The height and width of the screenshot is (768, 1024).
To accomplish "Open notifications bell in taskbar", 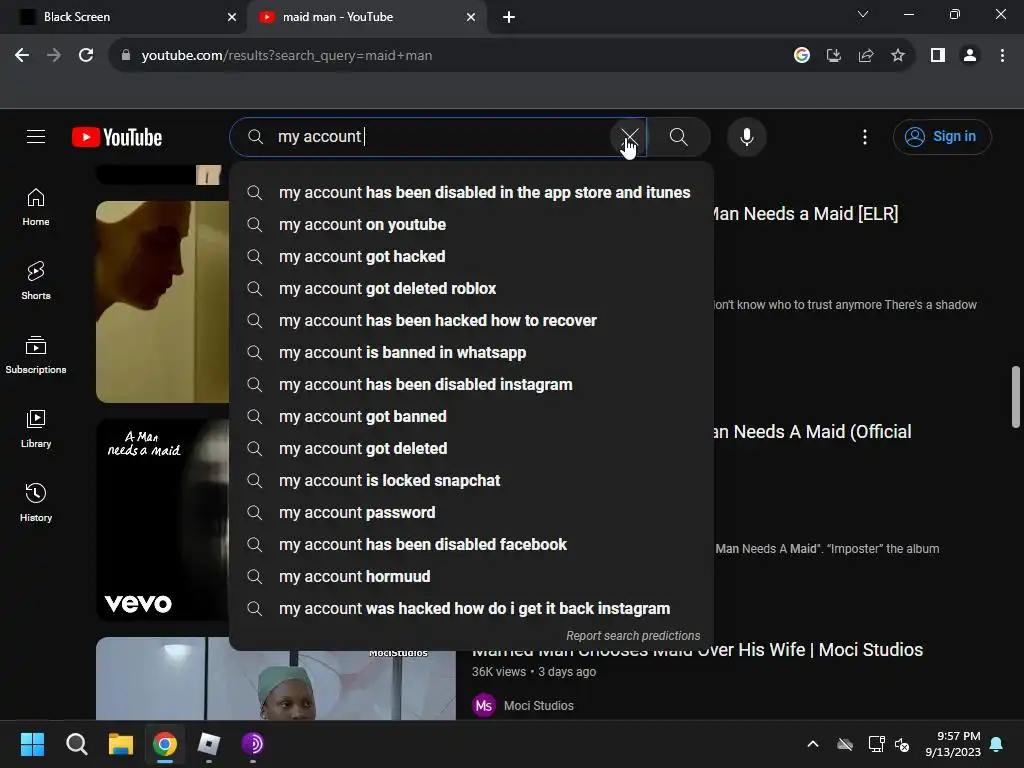I will point(997,744).
